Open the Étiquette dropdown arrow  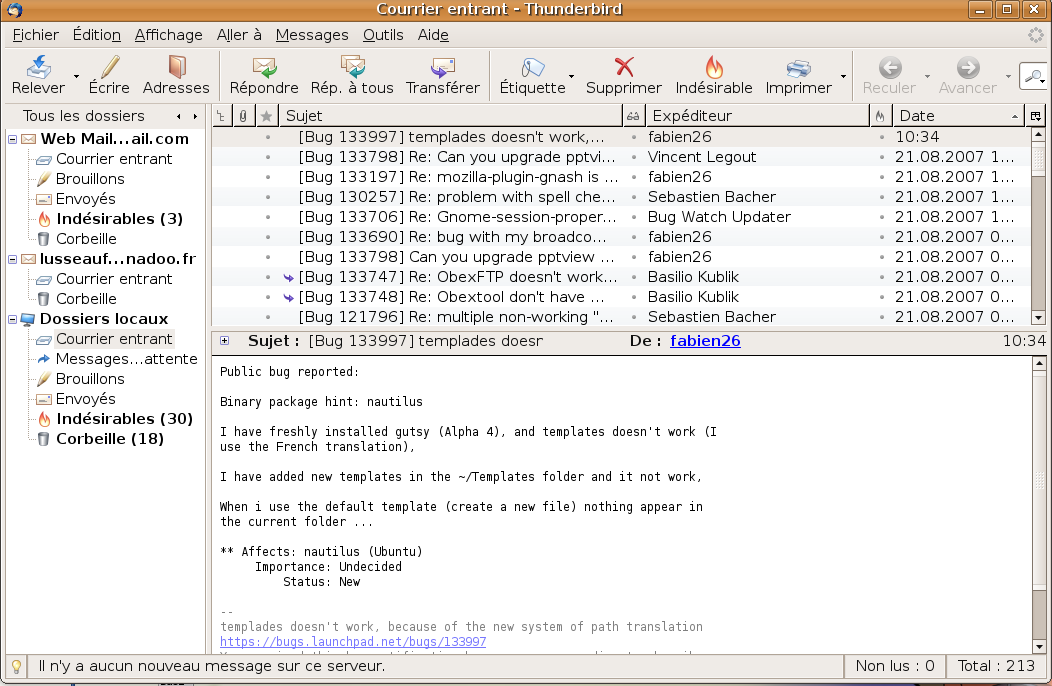[x=572, y=76]
